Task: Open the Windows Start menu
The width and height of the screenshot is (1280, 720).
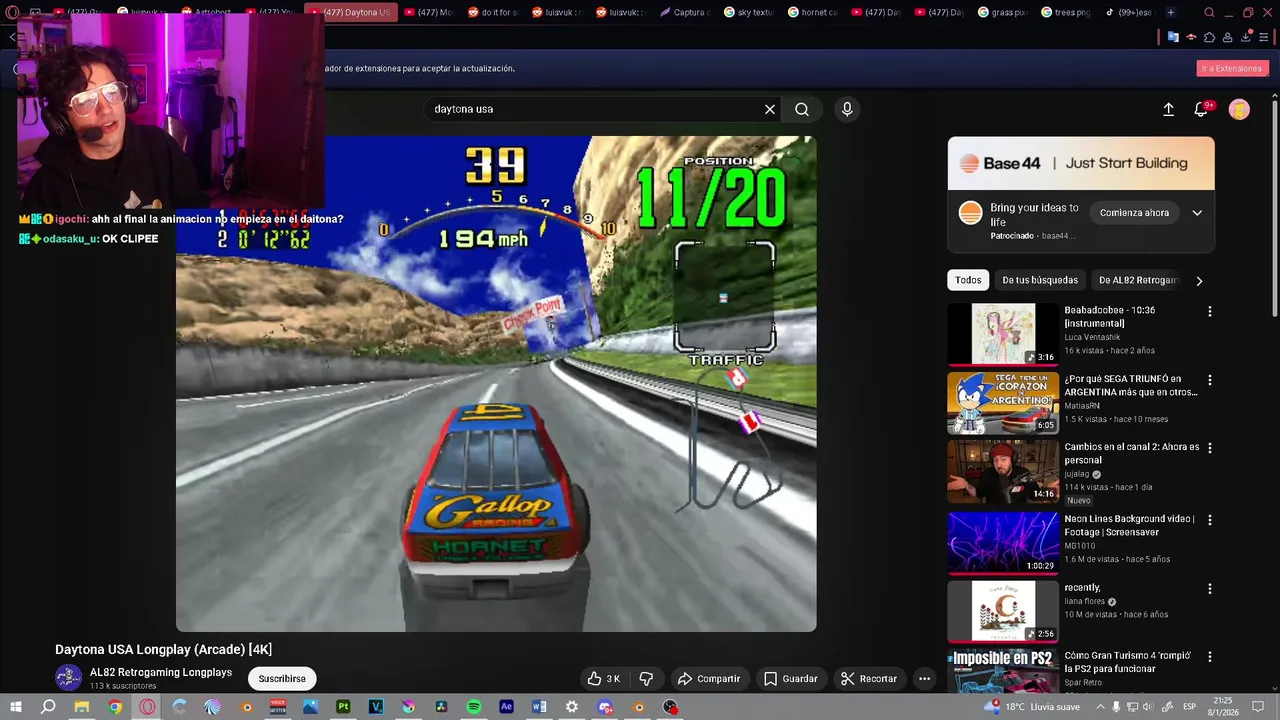Action: point(15,707)
